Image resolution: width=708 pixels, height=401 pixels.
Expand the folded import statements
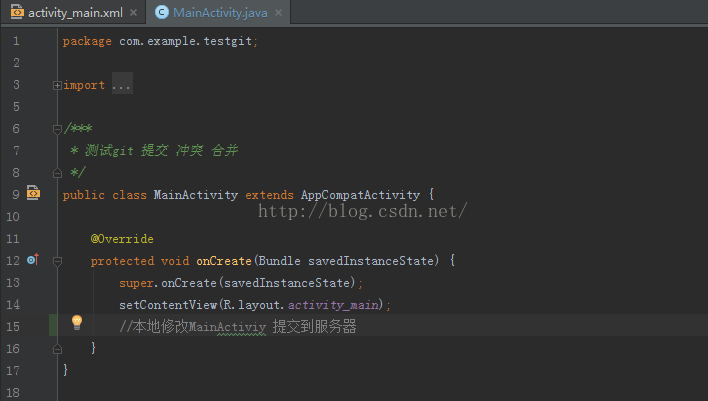[57, 85]
